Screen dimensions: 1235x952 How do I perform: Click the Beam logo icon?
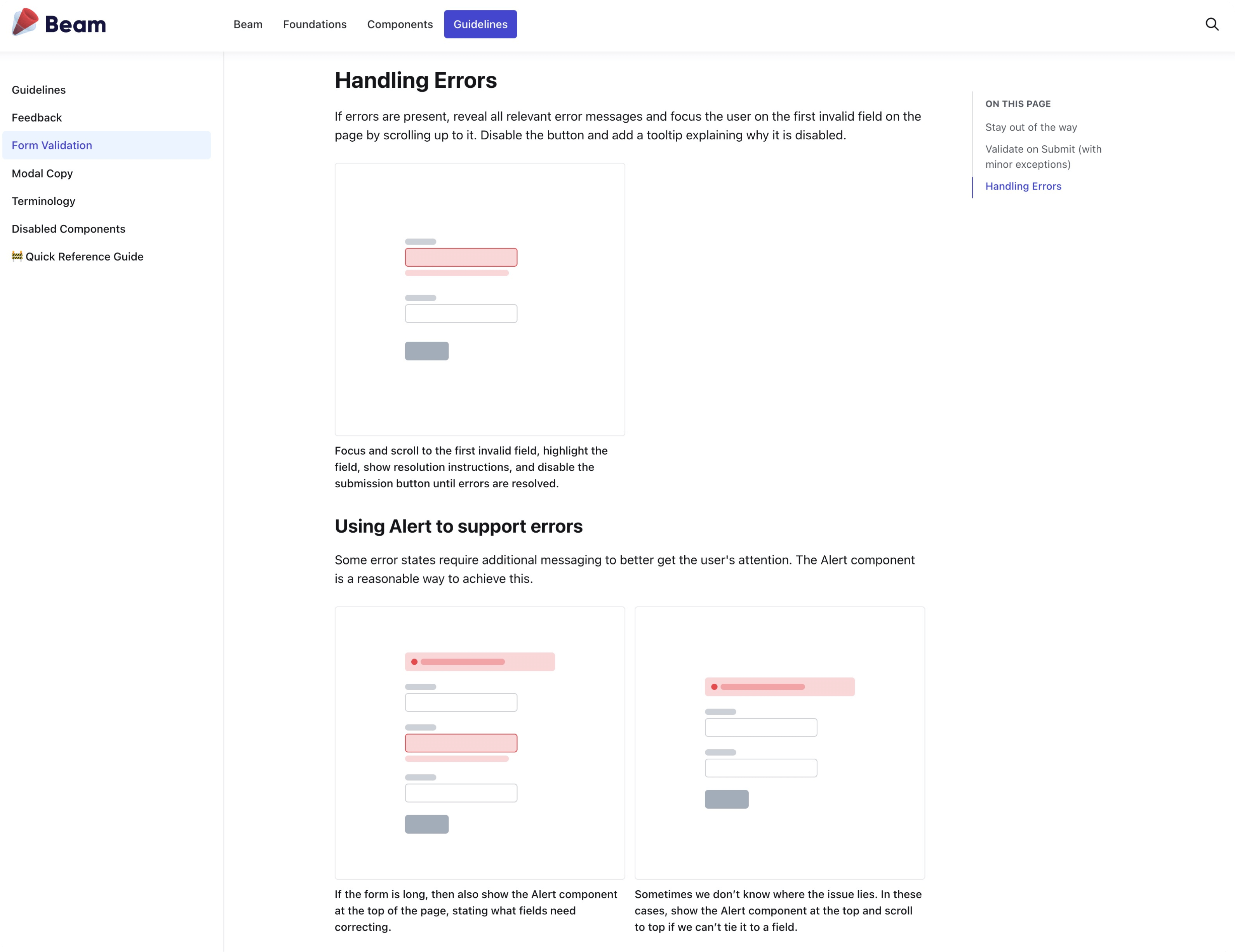pos(25,23)
